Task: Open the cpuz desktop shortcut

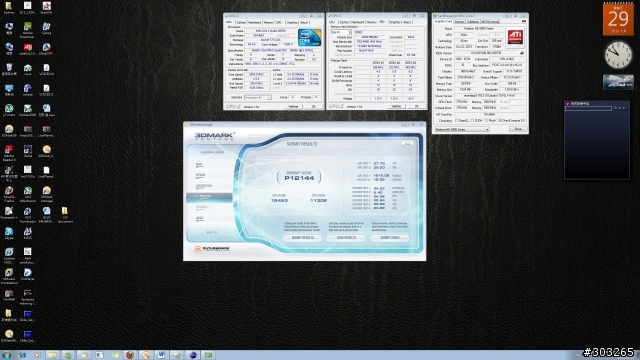Action: click(28, 68)
